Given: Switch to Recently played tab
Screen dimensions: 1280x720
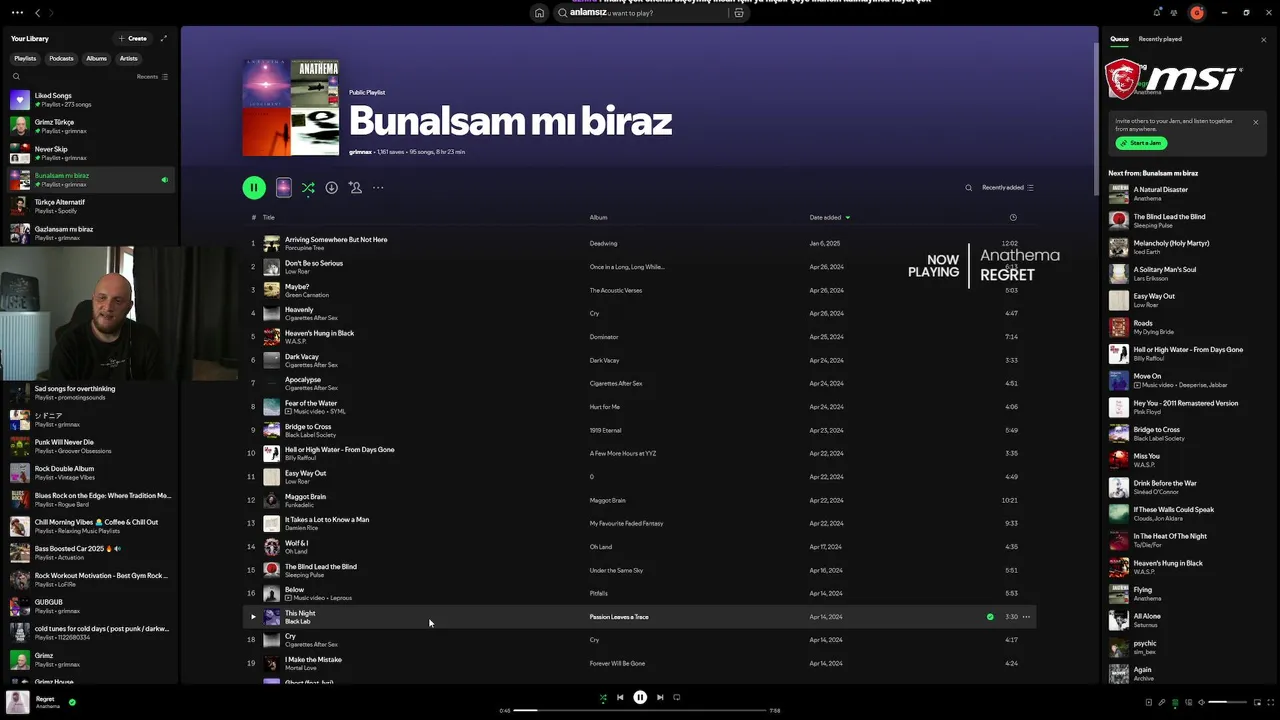Looking at the screenshot, I should (1160, 39).
